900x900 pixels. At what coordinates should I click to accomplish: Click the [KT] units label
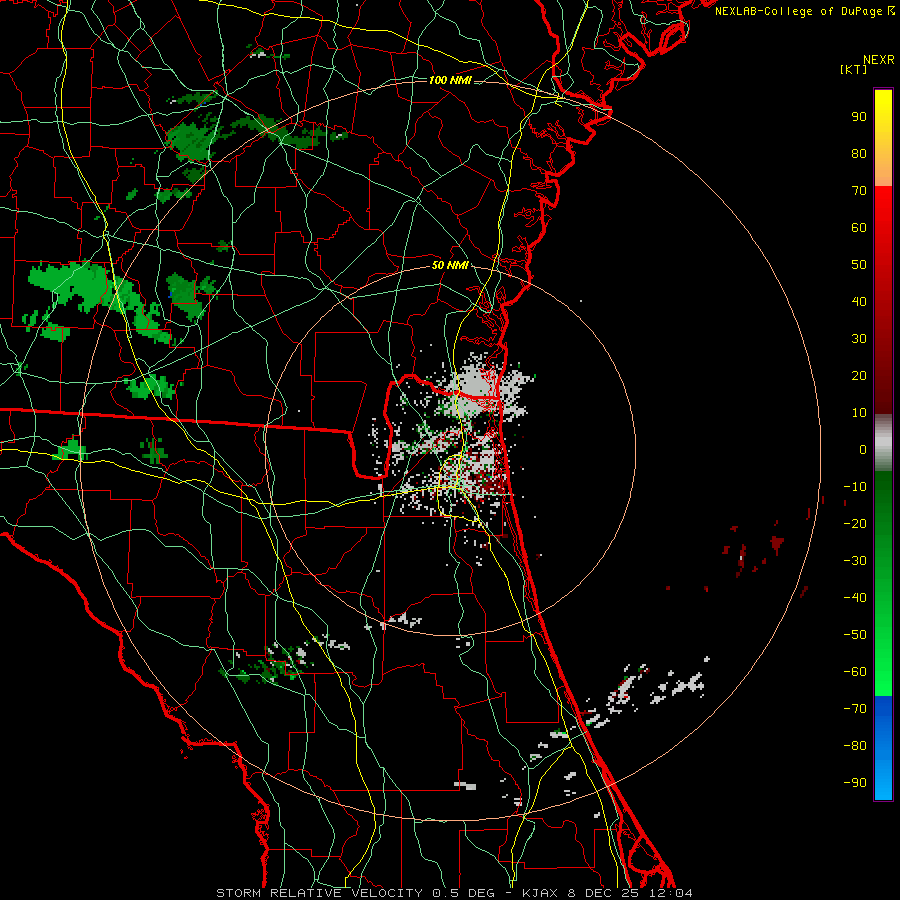pos(854,69)
